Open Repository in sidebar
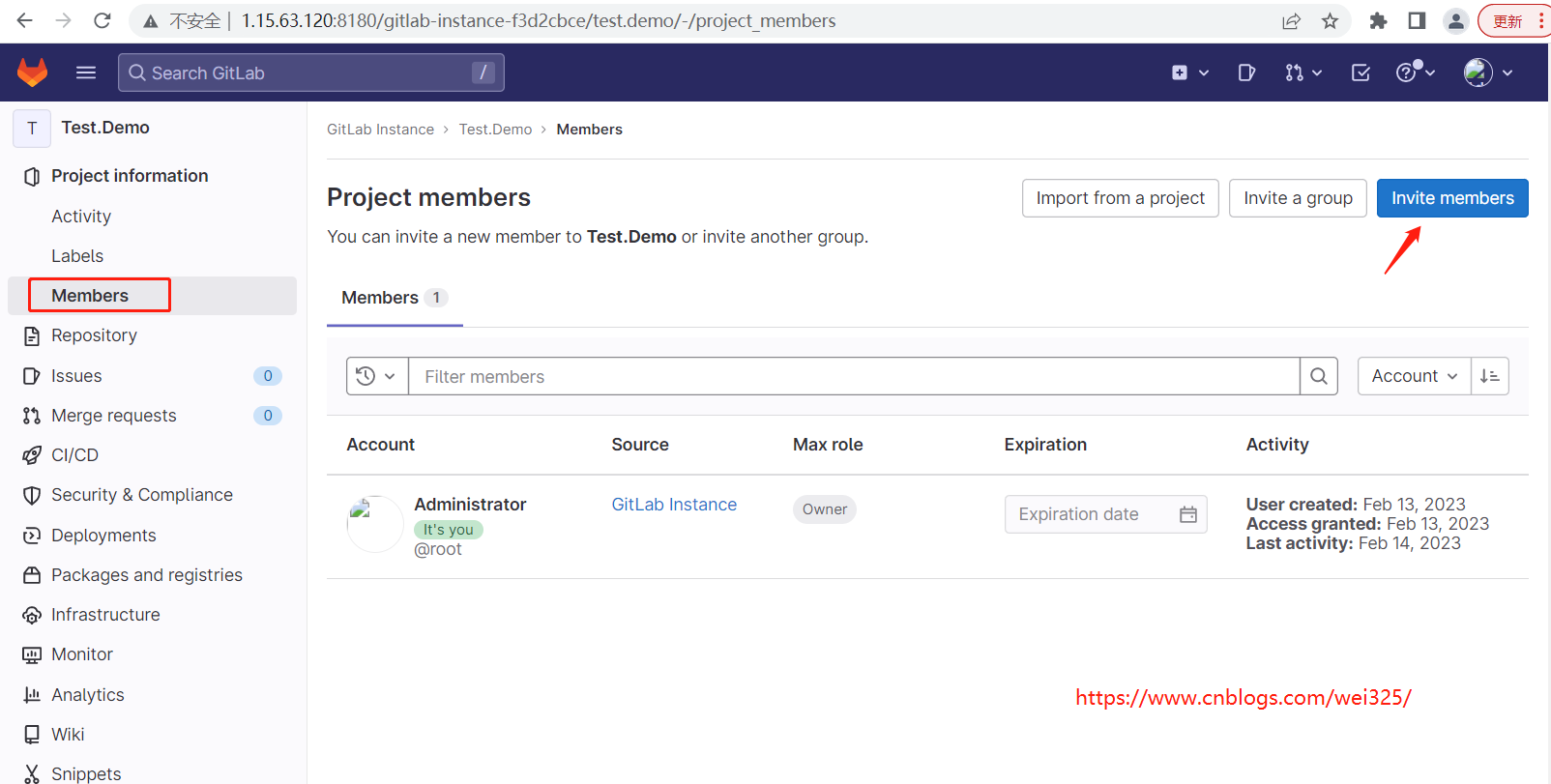Viewport: 1551px width, 784px height. pyautogui.click(x=94, y=335)
